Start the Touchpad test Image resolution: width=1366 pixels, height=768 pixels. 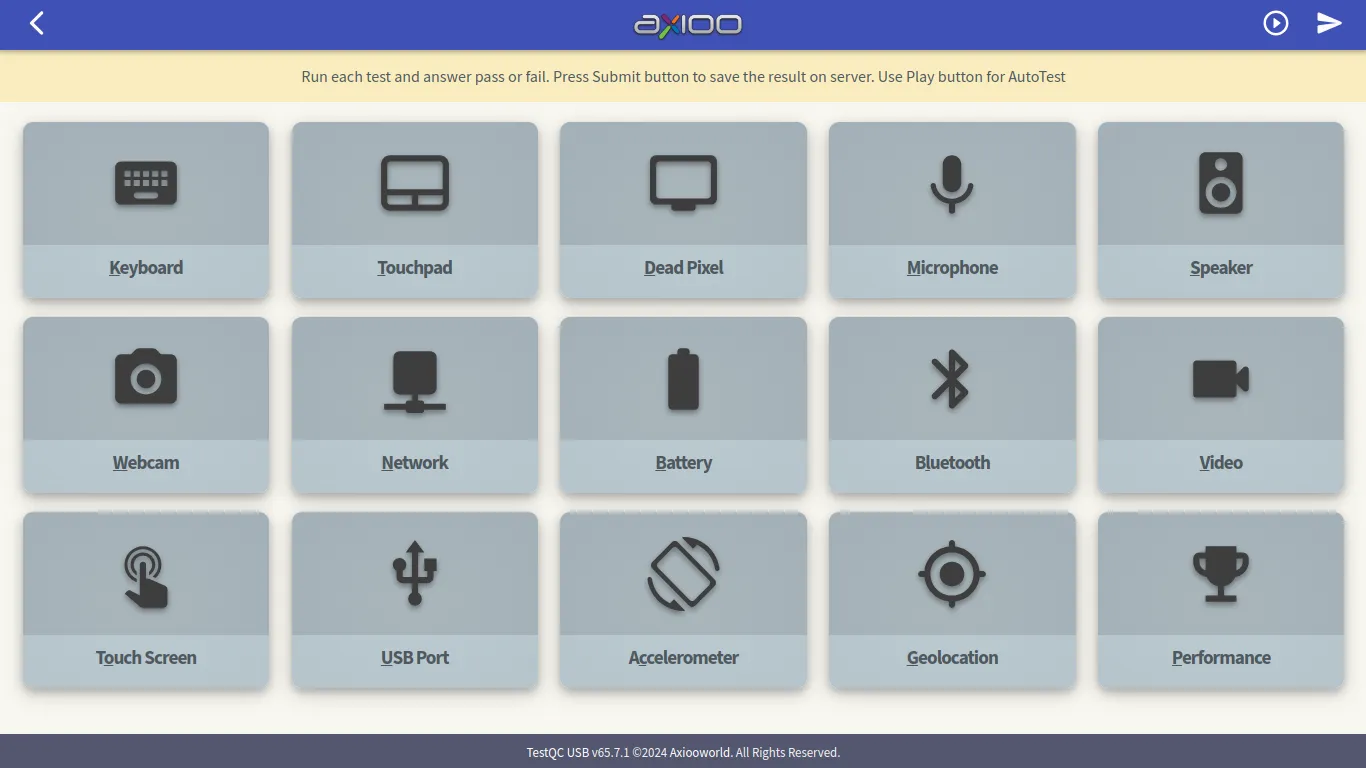pyautogui.click(x=414, y=210)
